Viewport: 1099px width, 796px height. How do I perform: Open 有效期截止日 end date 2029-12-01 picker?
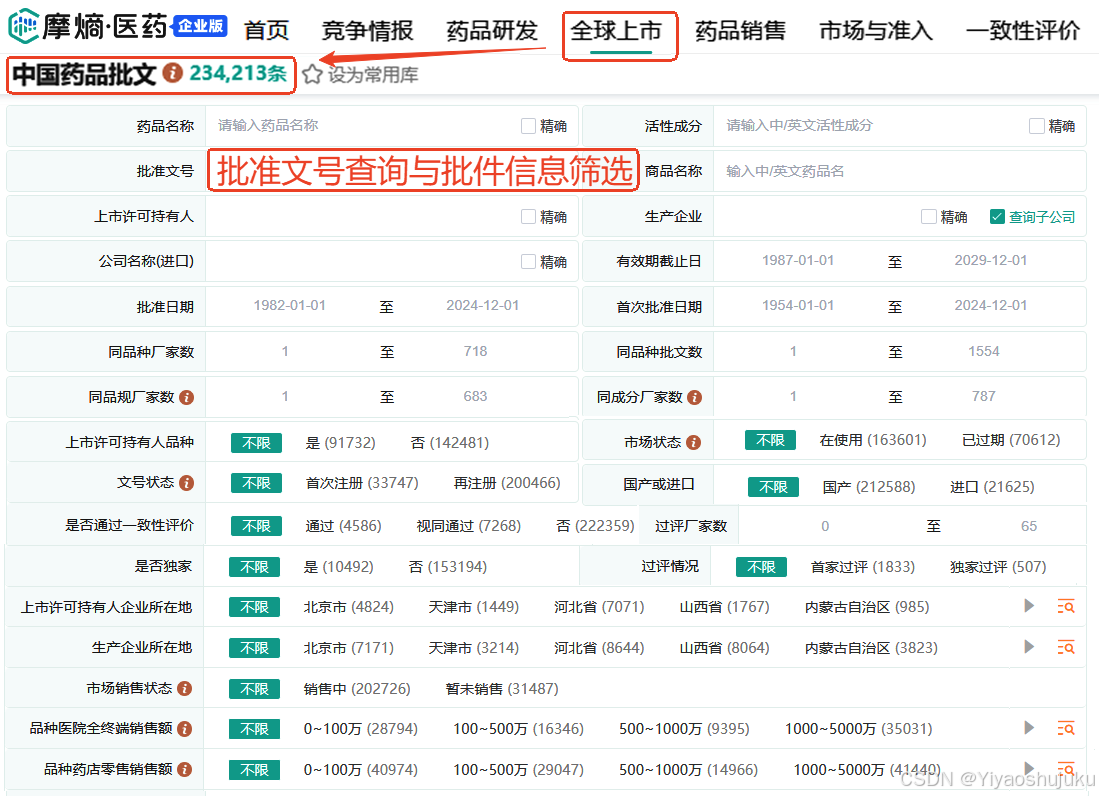click(x=990, y=261)
